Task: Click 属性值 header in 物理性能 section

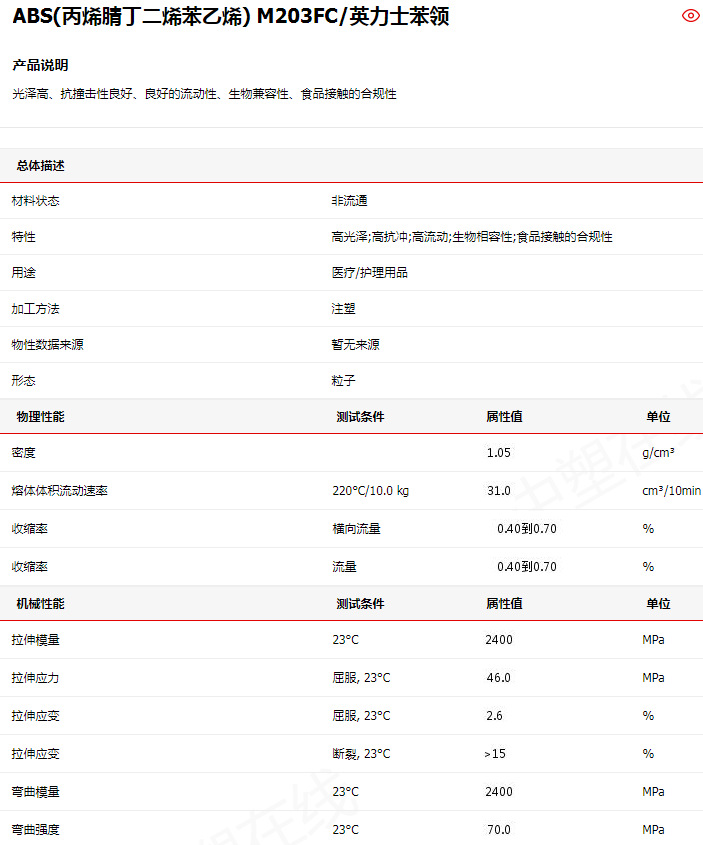Action: pos(504,417)
